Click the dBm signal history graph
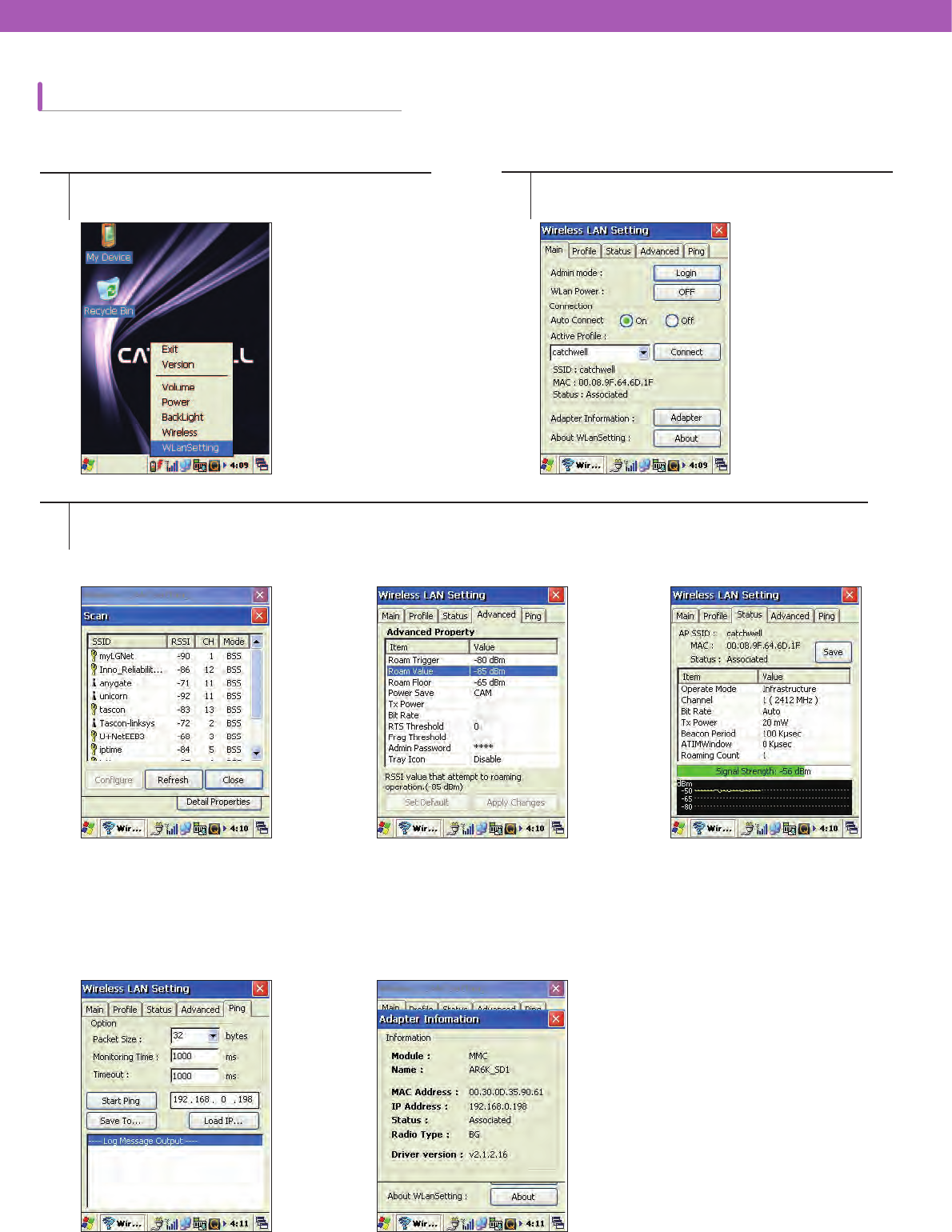This screenshot has height=1232, width=952. coord(764,798)
